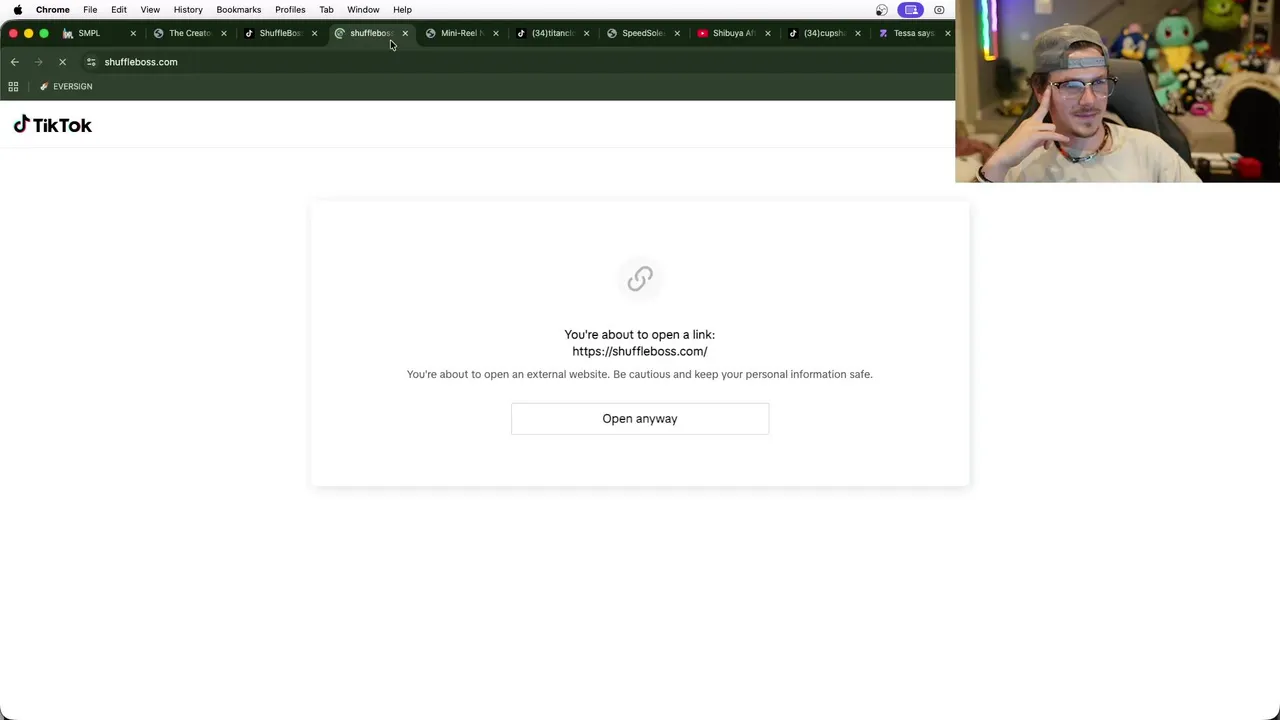The width and height of the screenshot is (1280, 720).
Task: Stop page loading with the X button
Action: pos(62,62)
